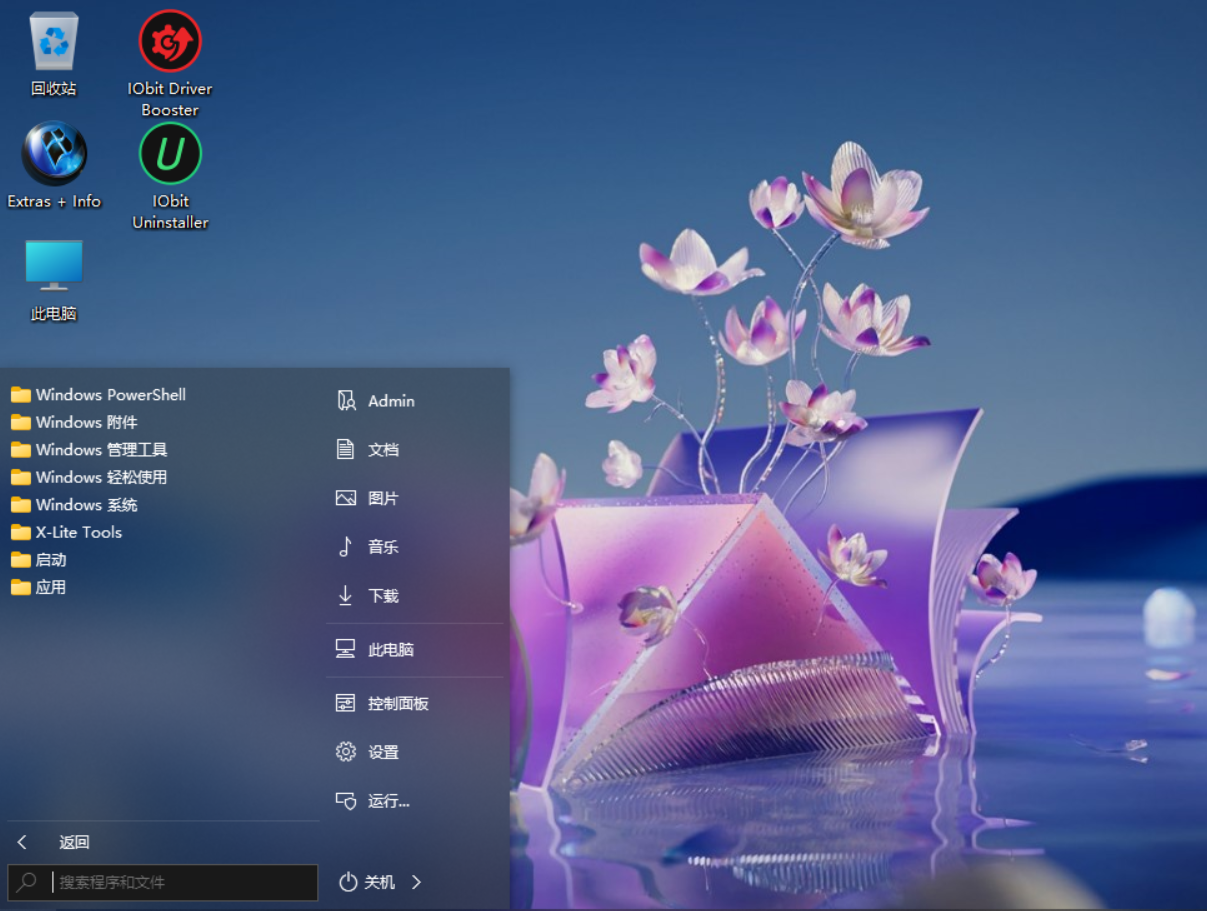Screen dimensions: 1207x911
Task: Click the 搜索程序和文件 search box
Action: (x=180, y=882)
